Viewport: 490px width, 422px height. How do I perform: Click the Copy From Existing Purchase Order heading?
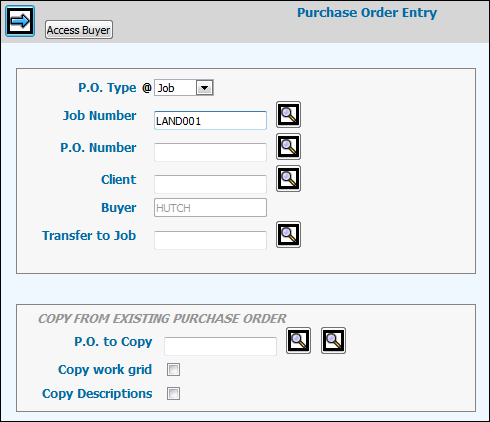point(162,319)
